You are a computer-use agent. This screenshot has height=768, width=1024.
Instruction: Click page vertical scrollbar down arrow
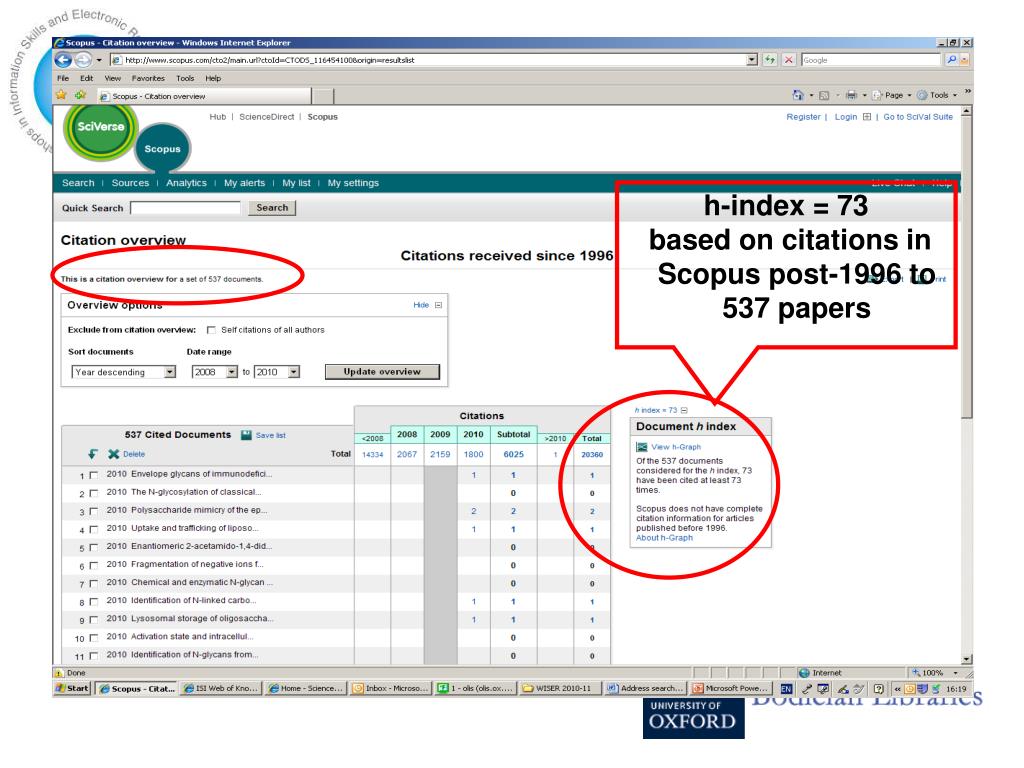click(x=967, y=659)
